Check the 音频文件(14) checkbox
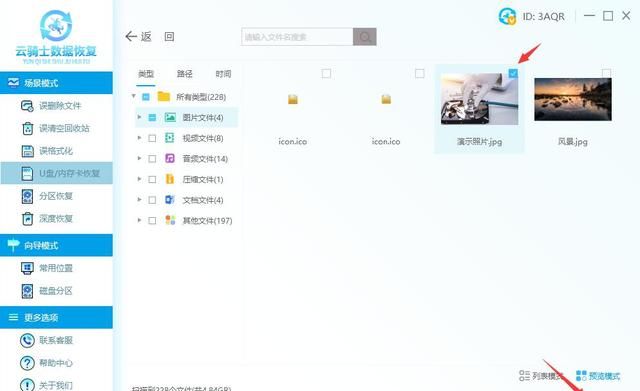 (x=152, y=159)
